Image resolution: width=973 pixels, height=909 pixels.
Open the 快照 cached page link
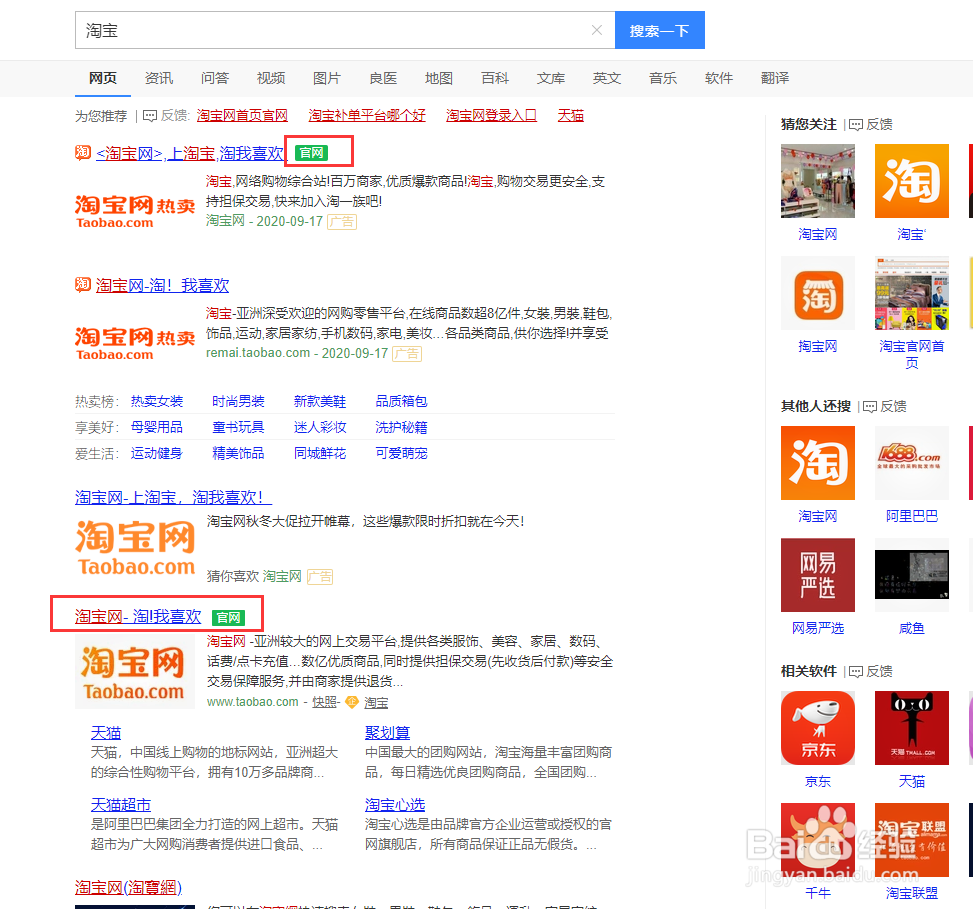tap(324, 702)
